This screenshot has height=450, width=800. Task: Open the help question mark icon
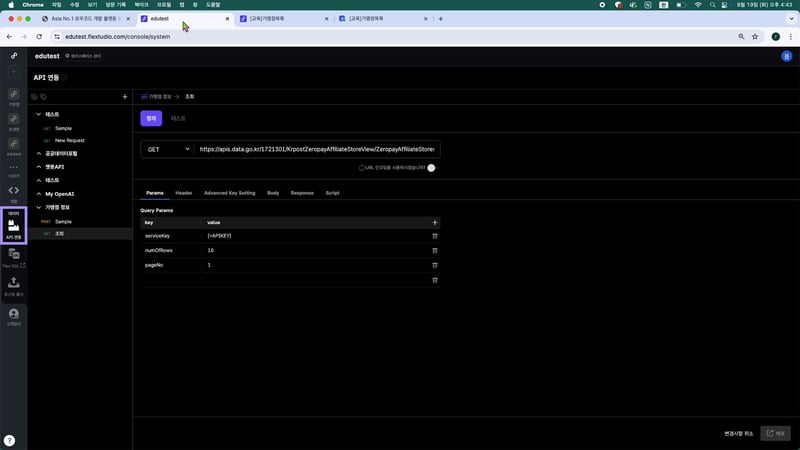tap(9, 440)
